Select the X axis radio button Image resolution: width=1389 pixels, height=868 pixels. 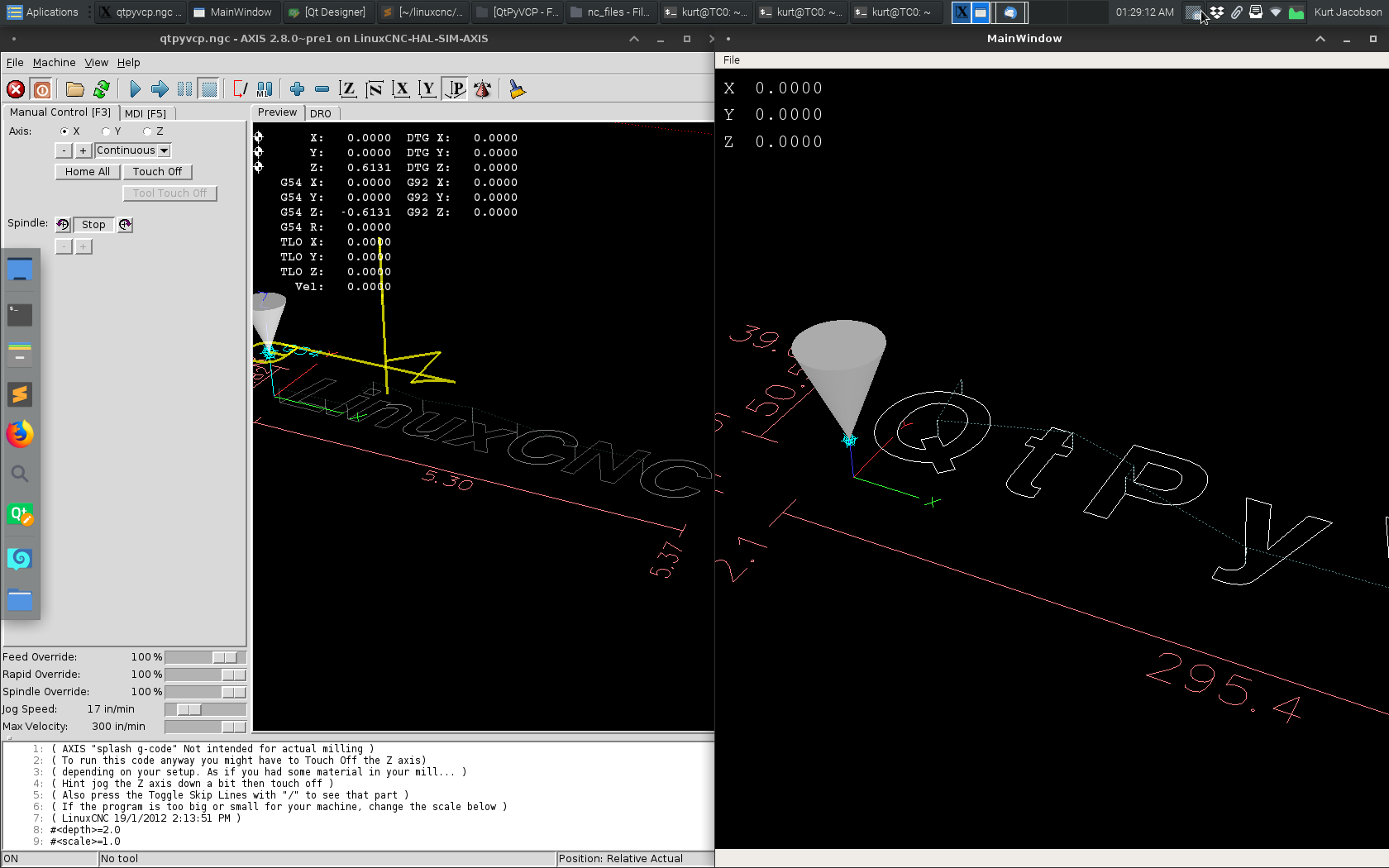(x=64, y=131)
